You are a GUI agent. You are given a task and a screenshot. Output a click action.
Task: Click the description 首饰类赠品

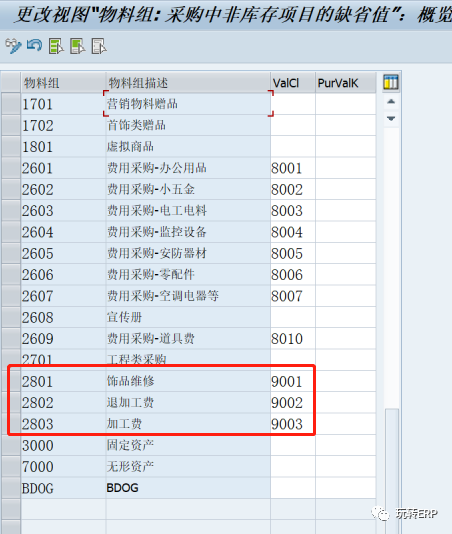188,125
